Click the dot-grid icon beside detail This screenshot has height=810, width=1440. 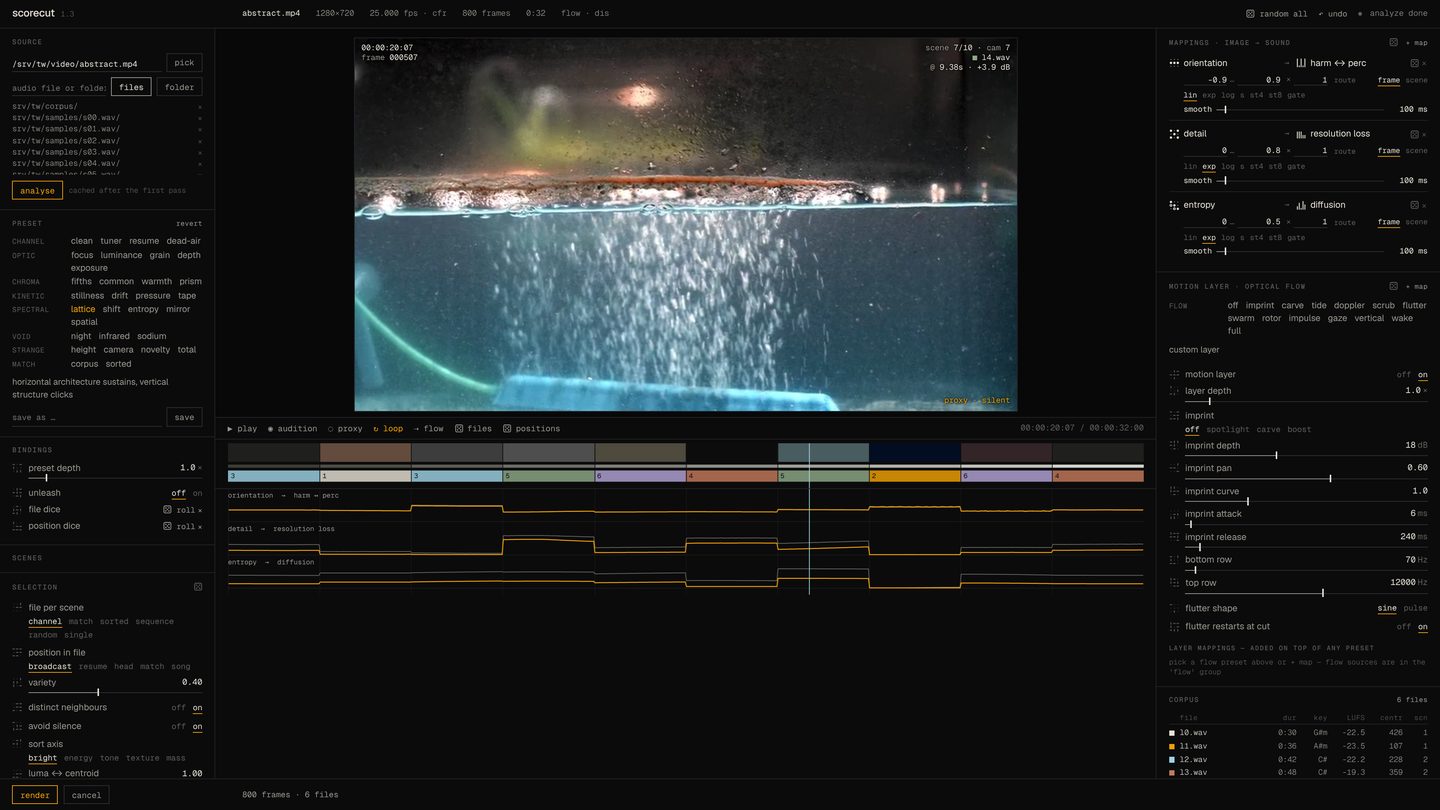1174,134
